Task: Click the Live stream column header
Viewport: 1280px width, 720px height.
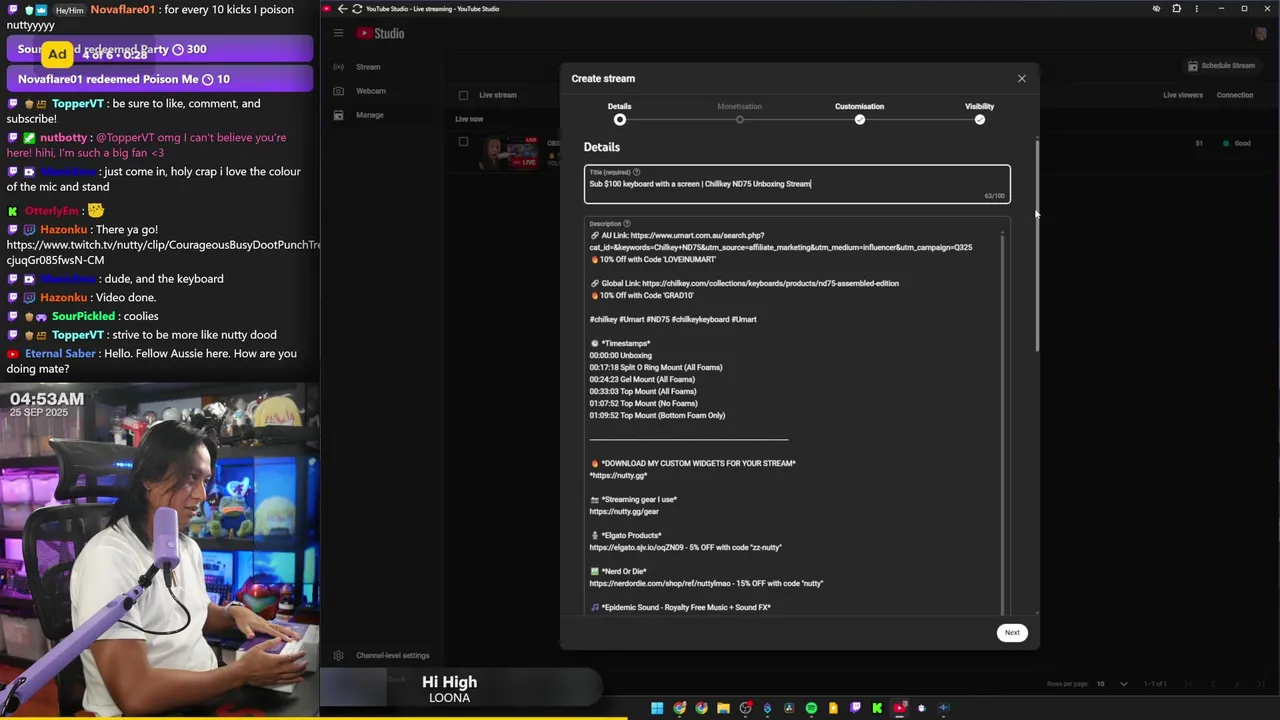Action: pyautogui.click(x=498, y=95)
